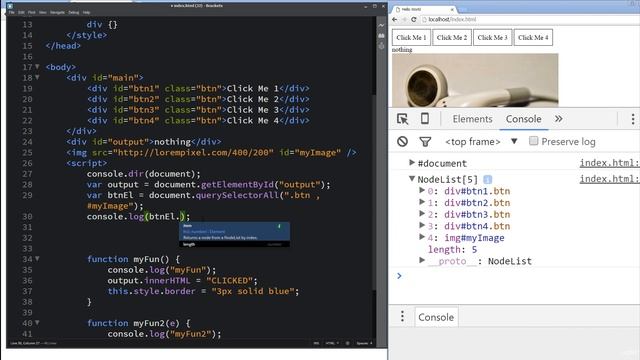This screenshot has height=360, width=640.
Task: Click the 'nothing' output text on page
Action: coord(402,50)
